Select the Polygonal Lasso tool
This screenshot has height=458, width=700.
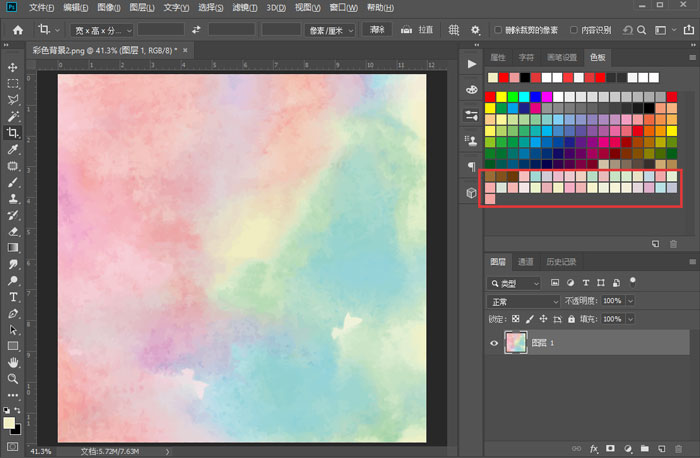click(12, 100)
